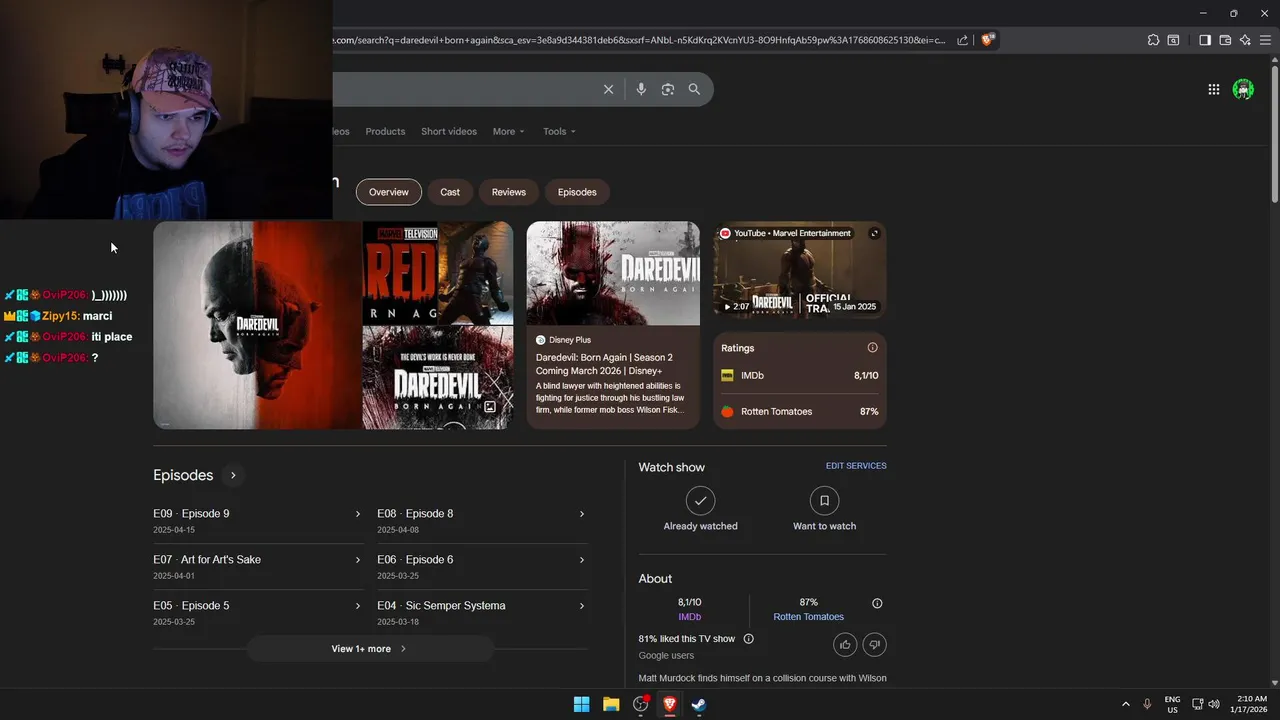The width and height of the screenshot is (1280, 720).
Task: Open Rotten Tomatoes 87% rating row
Action: point(800,412)
